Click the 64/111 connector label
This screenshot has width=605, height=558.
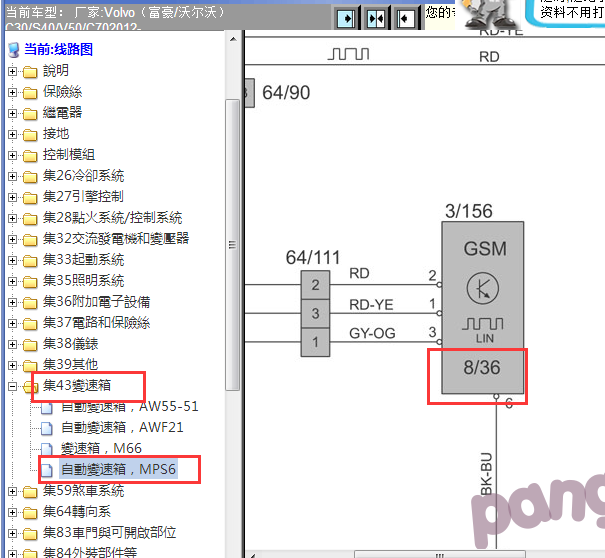pos(313,257)
